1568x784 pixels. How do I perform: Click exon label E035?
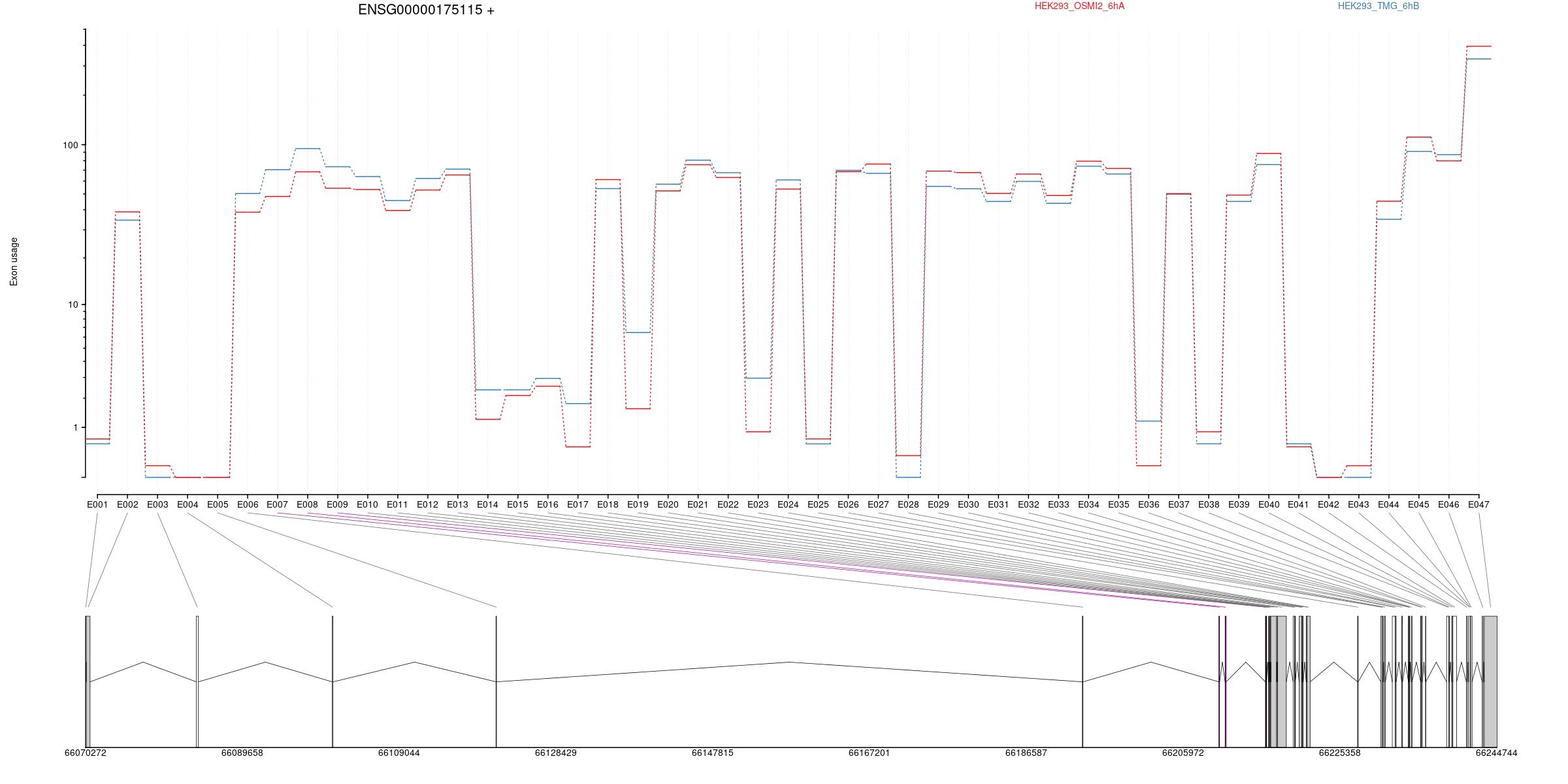[1119, 504]
